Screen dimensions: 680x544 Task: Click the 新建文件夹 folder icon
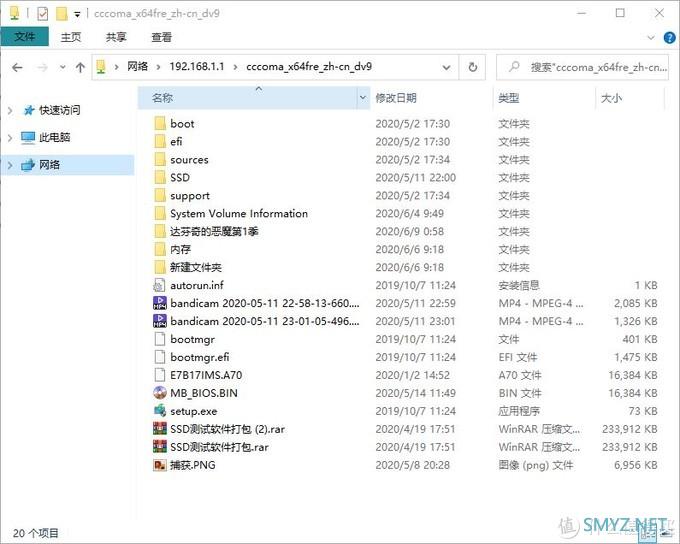[x=160, y=267]
